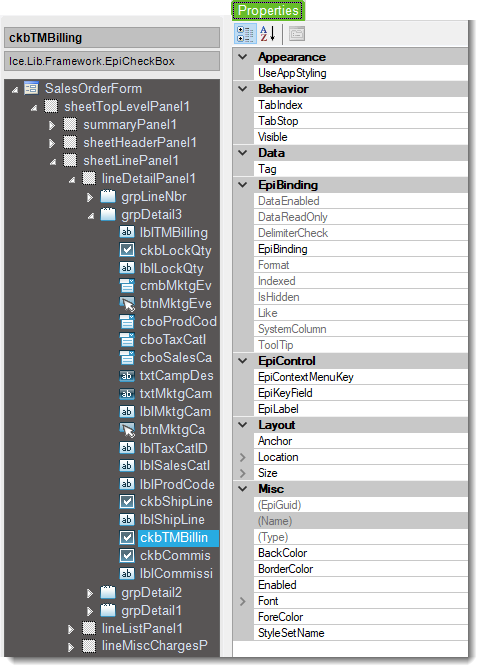Open Property Pages icon in toolbar
The height and width of the screenshot is (672, 483).
[x=297, y=34]
